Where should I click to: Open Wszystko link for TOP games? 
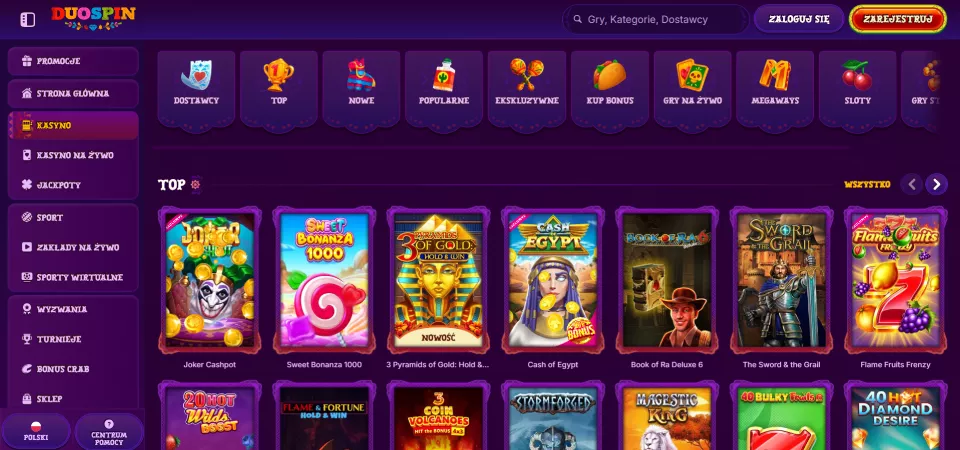pos(867,184)
